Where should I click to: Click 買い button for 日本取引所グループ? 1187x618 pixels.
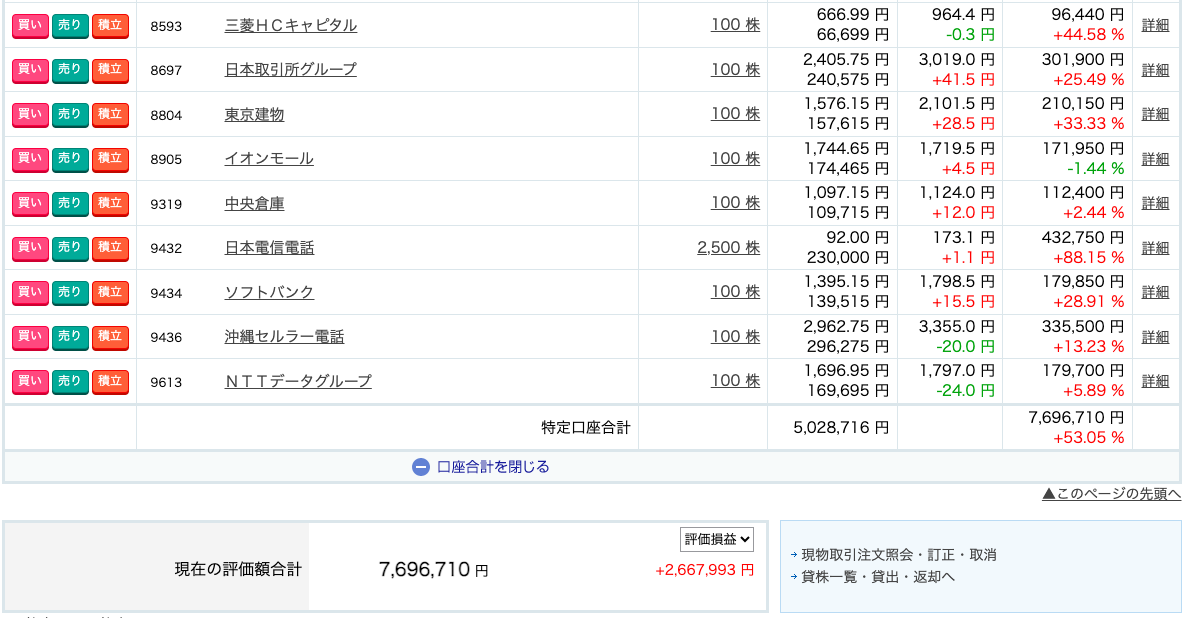click(30, 70)
